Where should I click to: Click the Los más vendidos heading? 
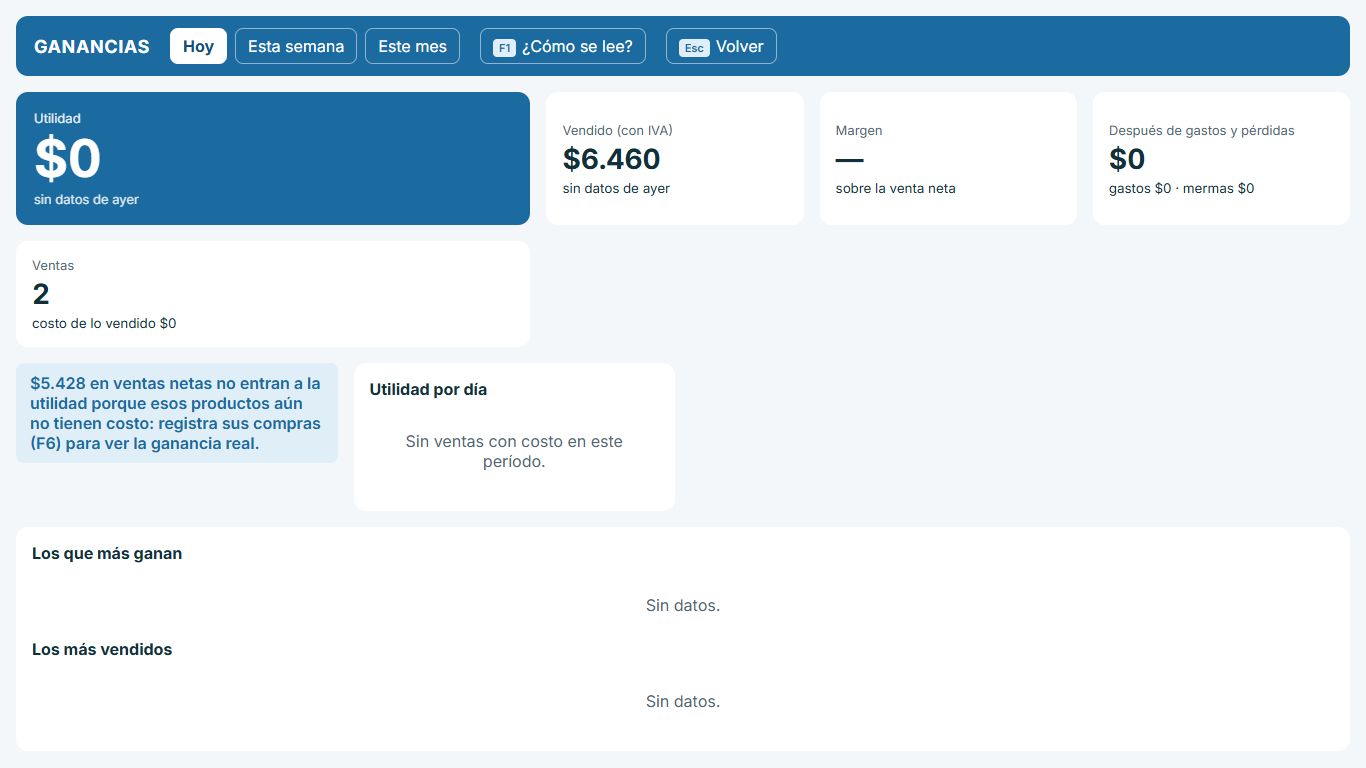pos(102,650)
